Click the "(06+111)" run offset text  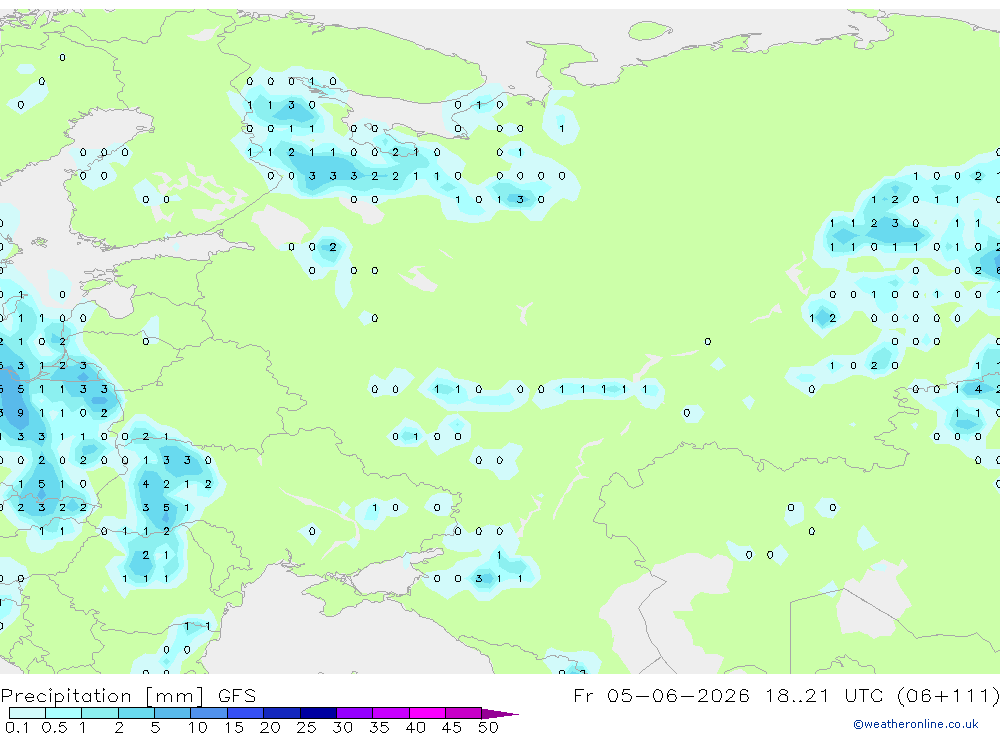pos(948,695)
